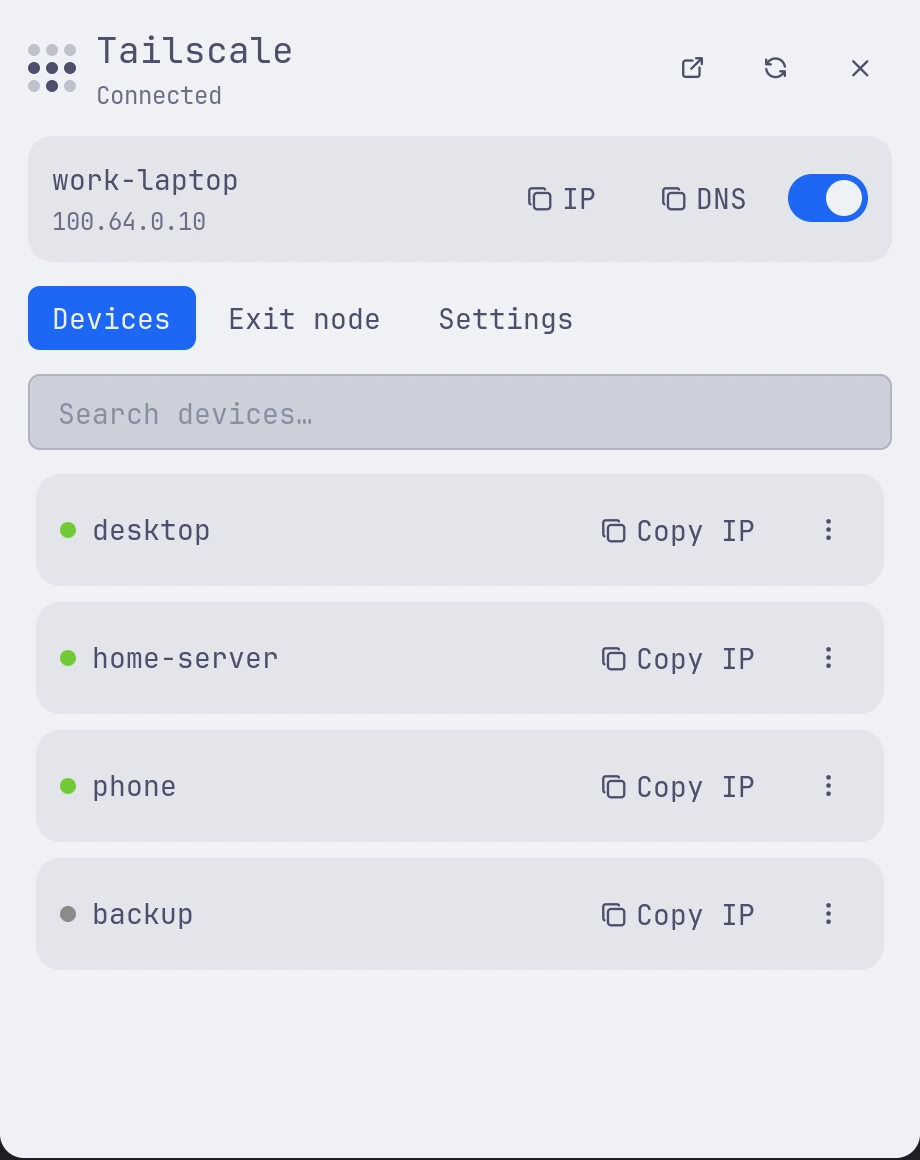Click the refresh icon in header
Viewport: 920px width, 1160px height.
775,68
